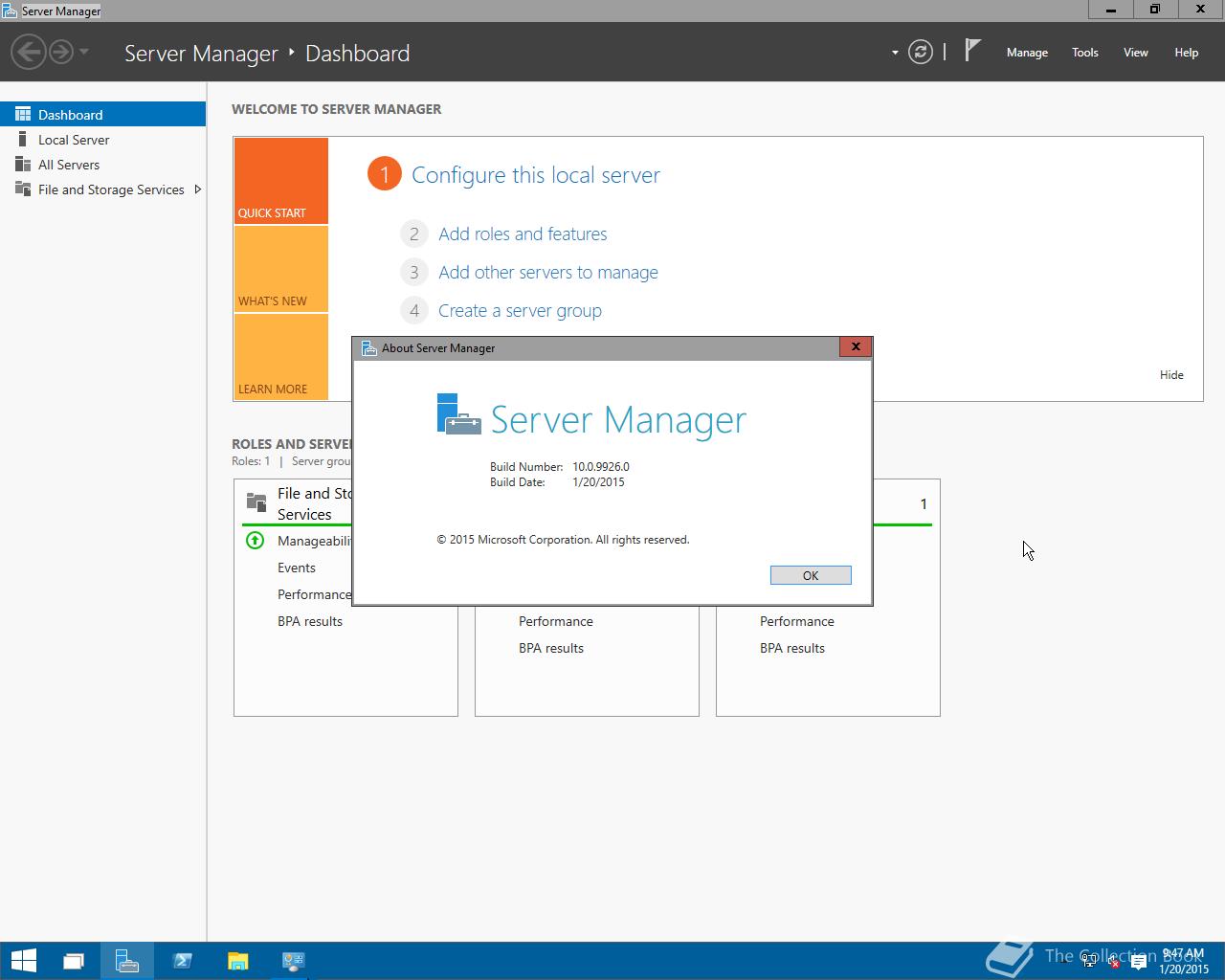
Task: Click the Roles: 1 summary text
Action: click(x=251, y=461)
